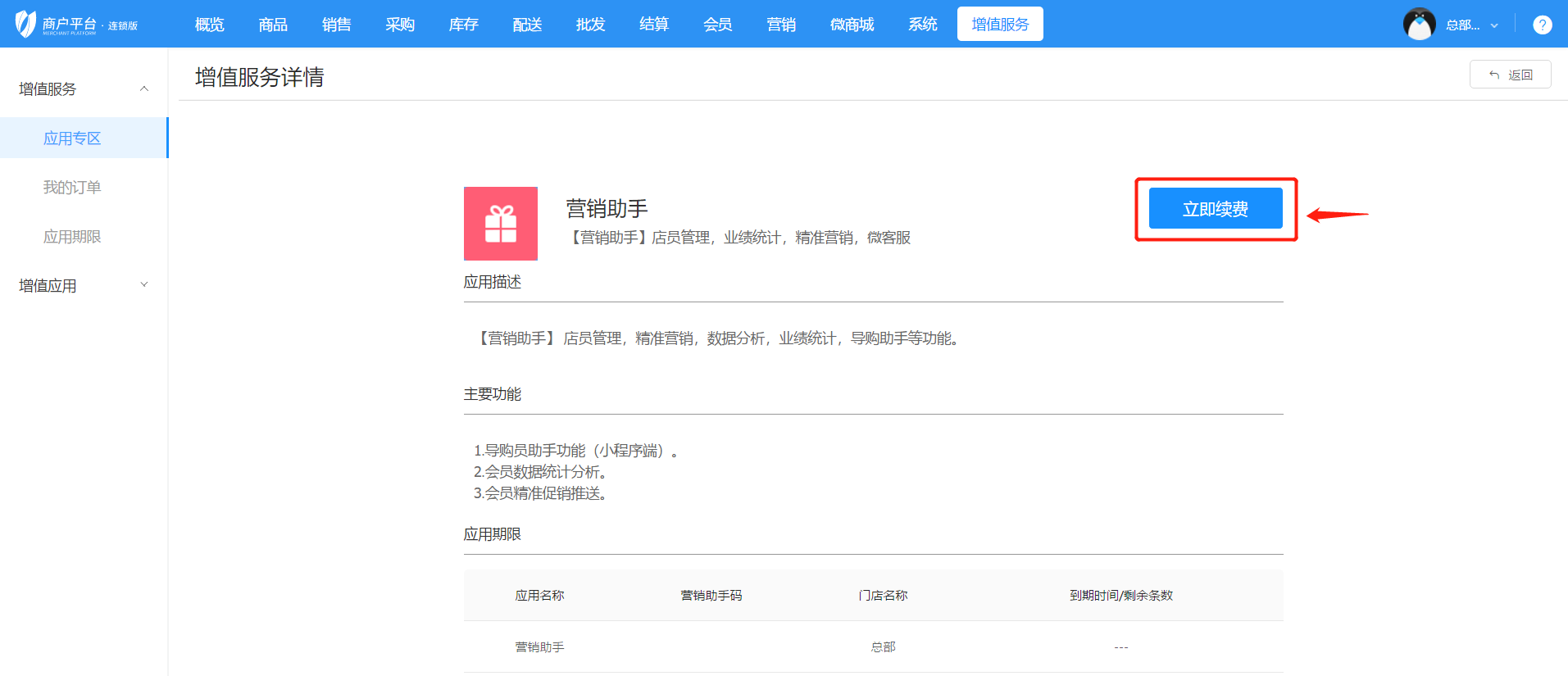This screenshot has width=1568, height=676.
Task: Click the pink gift app icon
Action: 501,224
